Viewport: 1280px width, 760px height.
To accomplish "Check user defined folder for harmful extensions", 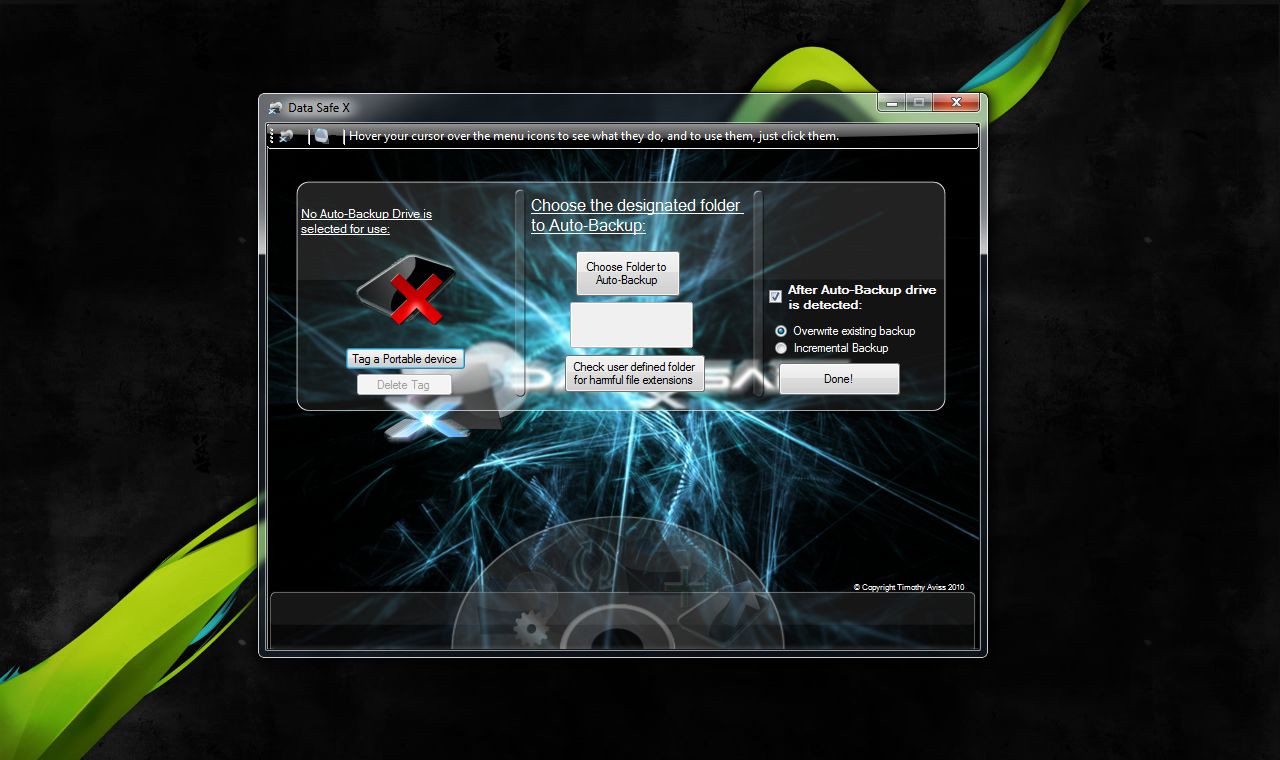I will click(x=634, y=373).
